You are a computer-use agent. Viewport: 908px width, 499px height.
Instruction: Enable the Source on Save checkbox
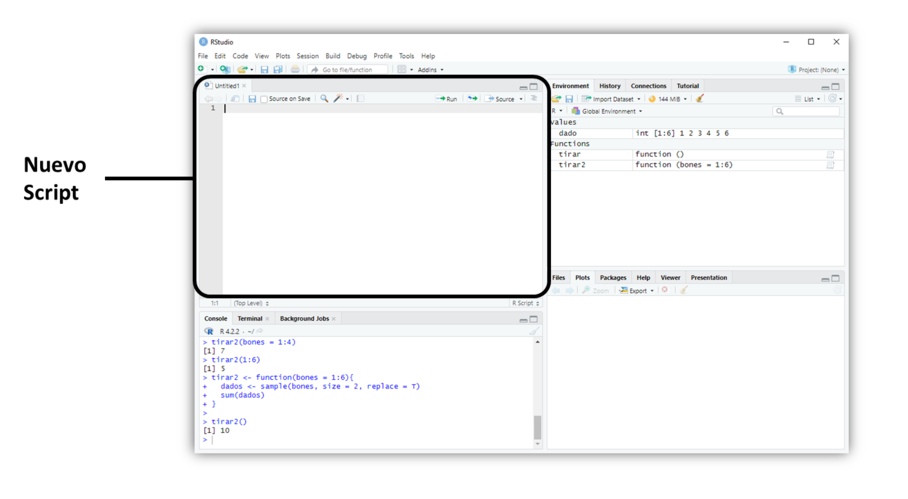(x=264, y=99)
